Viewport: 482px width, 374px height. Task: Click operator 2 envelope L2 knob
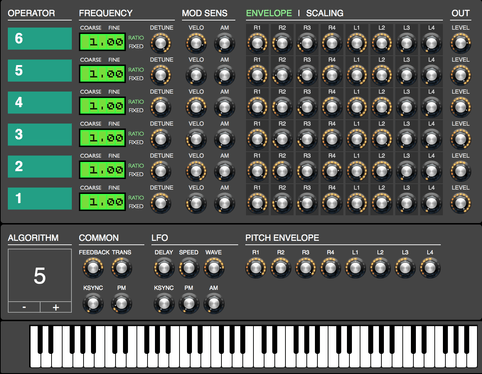coord(381,171)
